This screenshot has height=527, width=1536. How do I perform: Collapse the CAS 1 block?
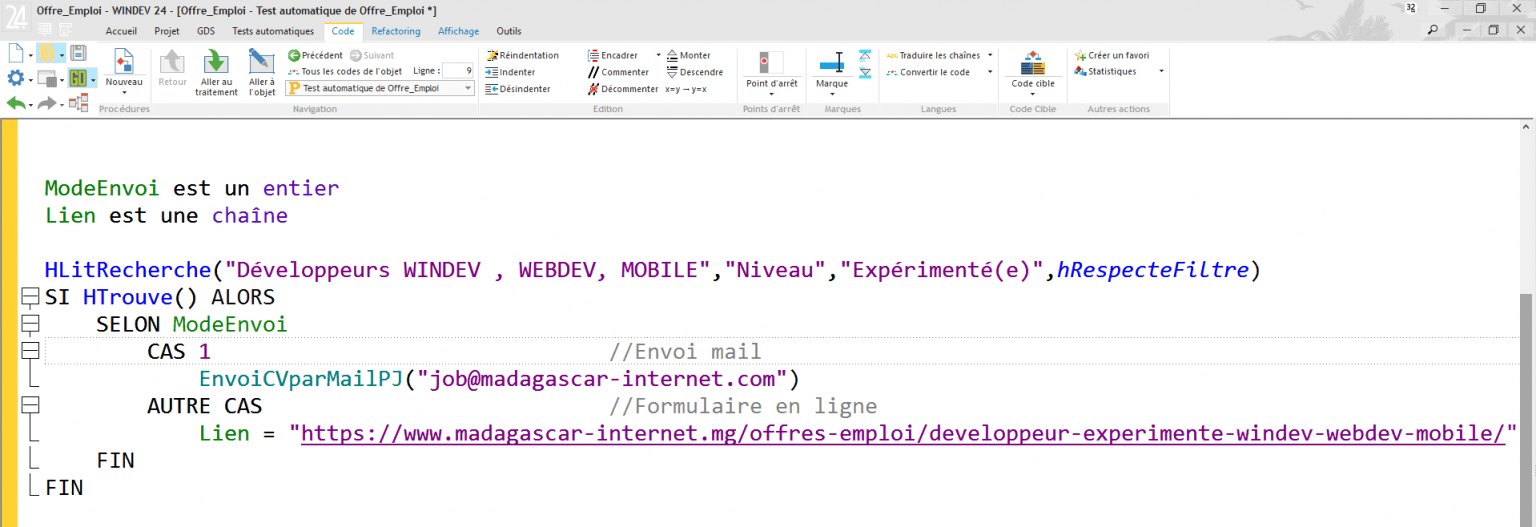pos(29,351)
